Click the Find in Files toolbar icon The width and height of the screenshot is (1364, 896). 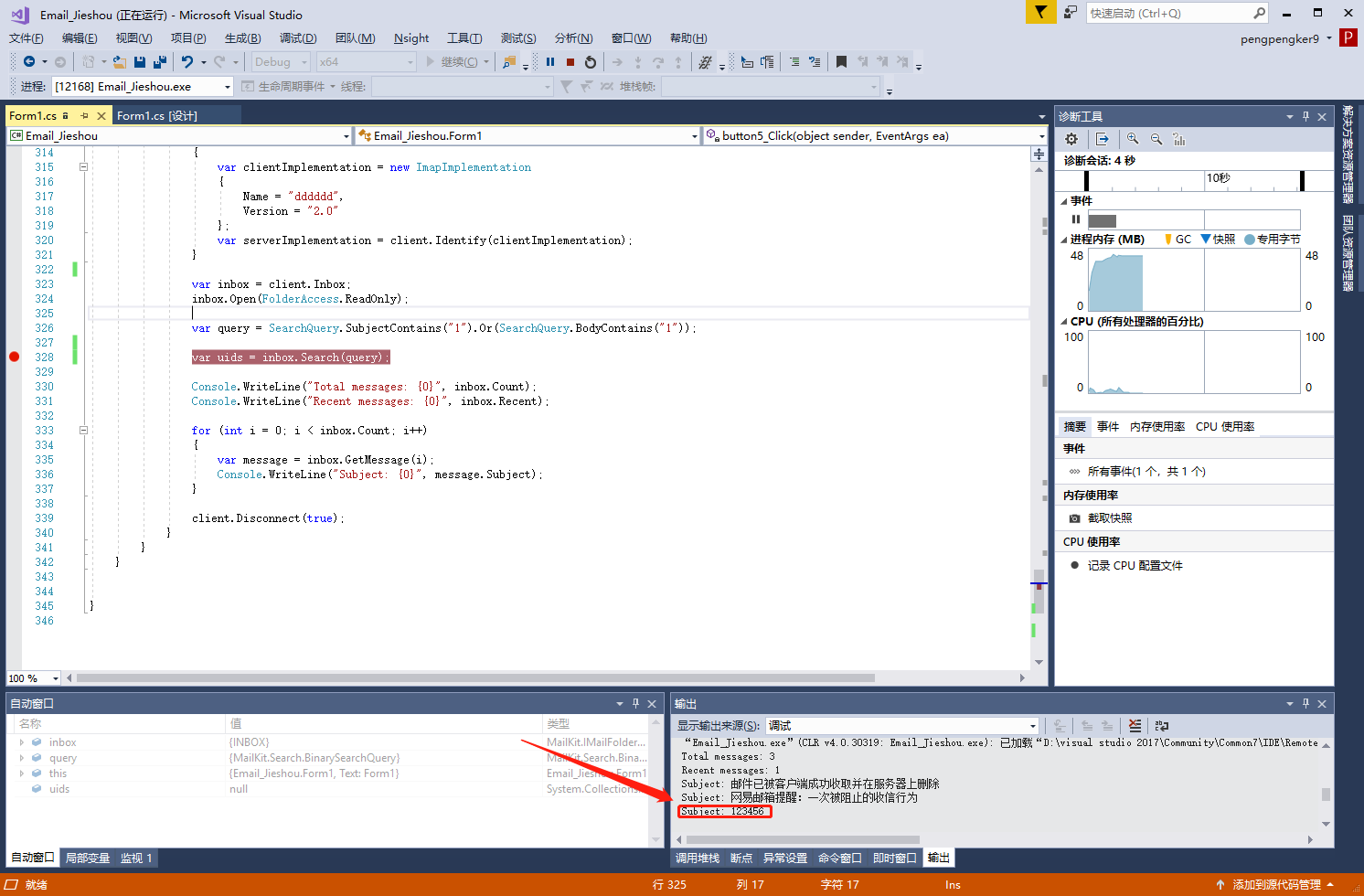coord(509,61)
